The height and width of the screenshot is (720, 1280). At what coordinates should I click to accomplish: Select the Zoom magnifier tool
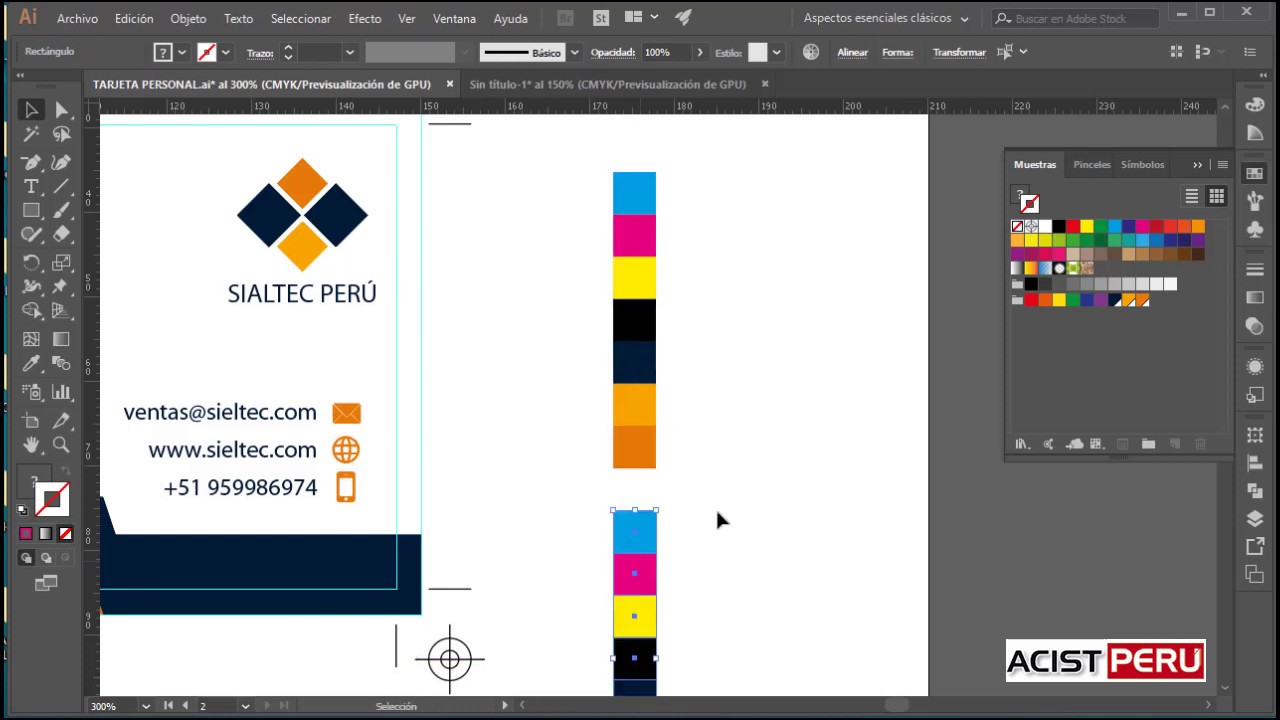pos(61,445)
